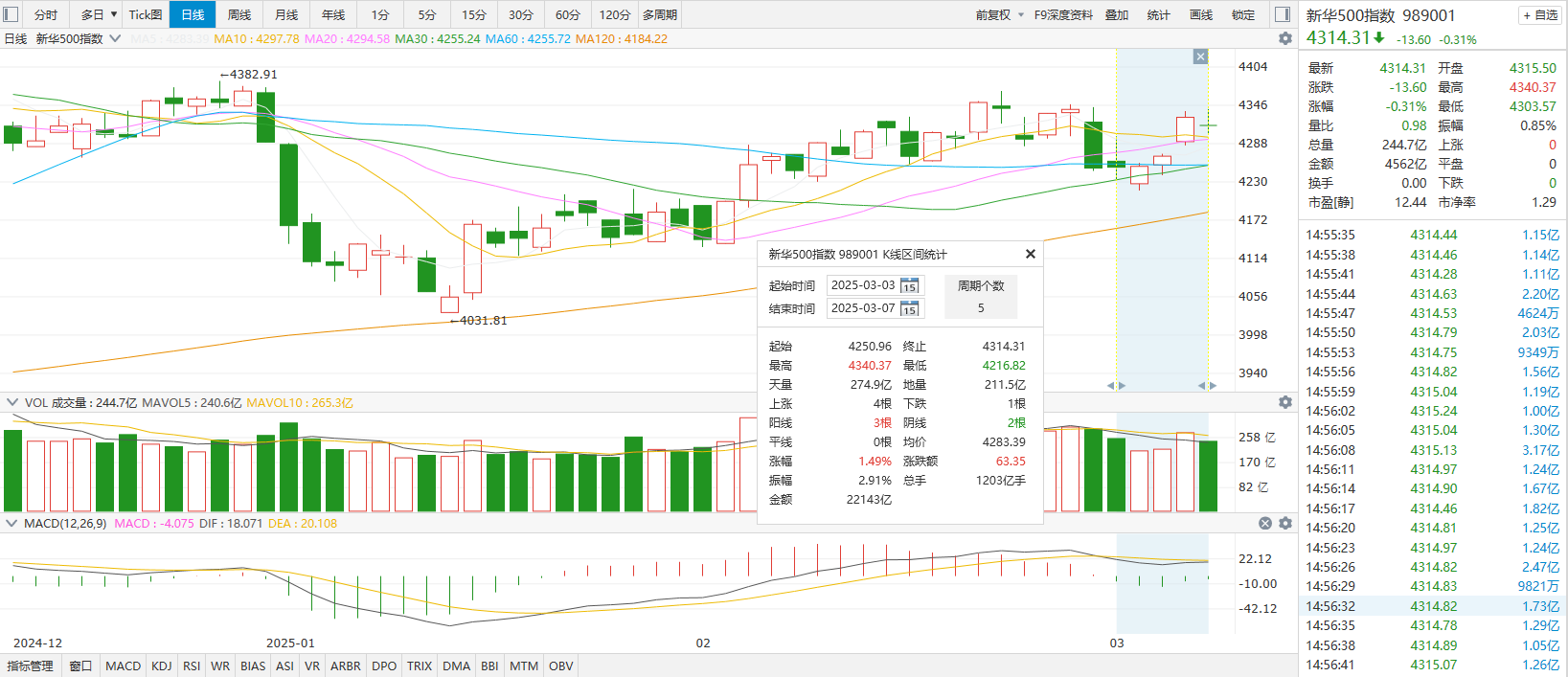
Task: Toggle the MA60 line label
Action: 528,38
